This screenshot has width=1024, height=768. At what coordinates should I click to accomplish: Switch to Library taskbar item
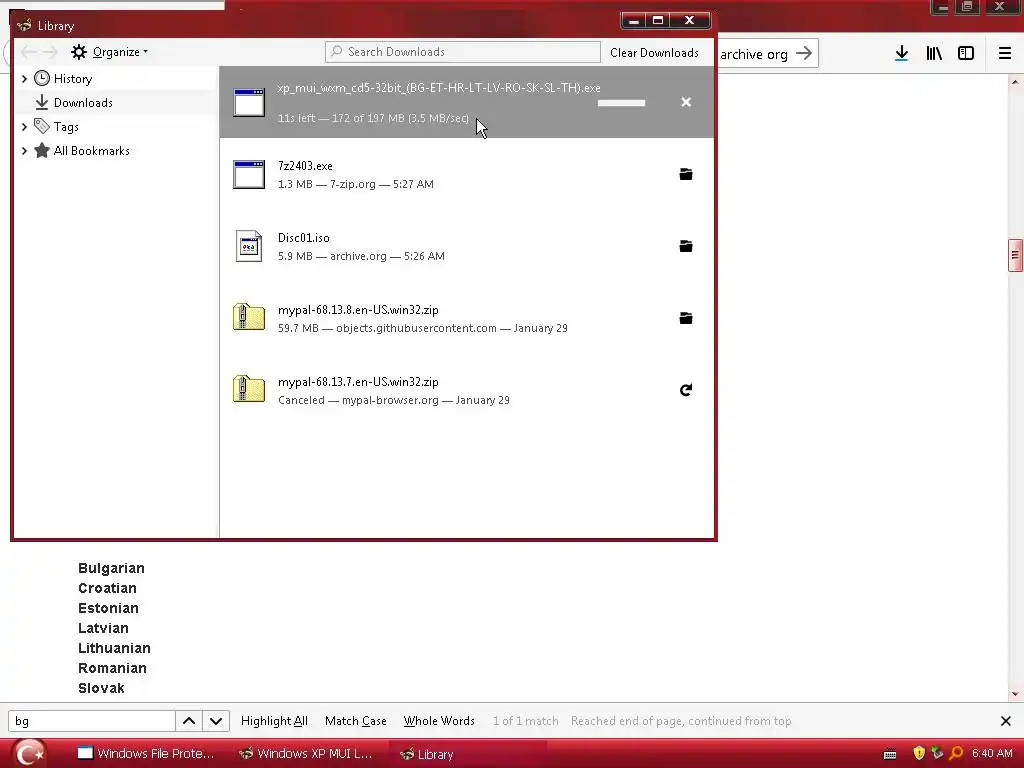point(467,754)
